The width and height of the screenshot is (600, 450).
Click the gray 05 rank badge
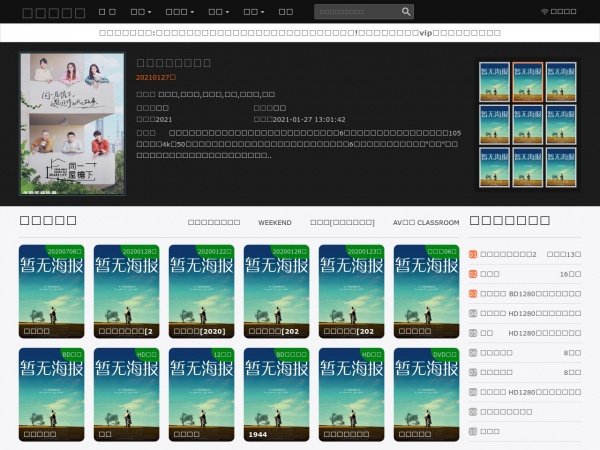pyautogui.click(x=473, y=333)
